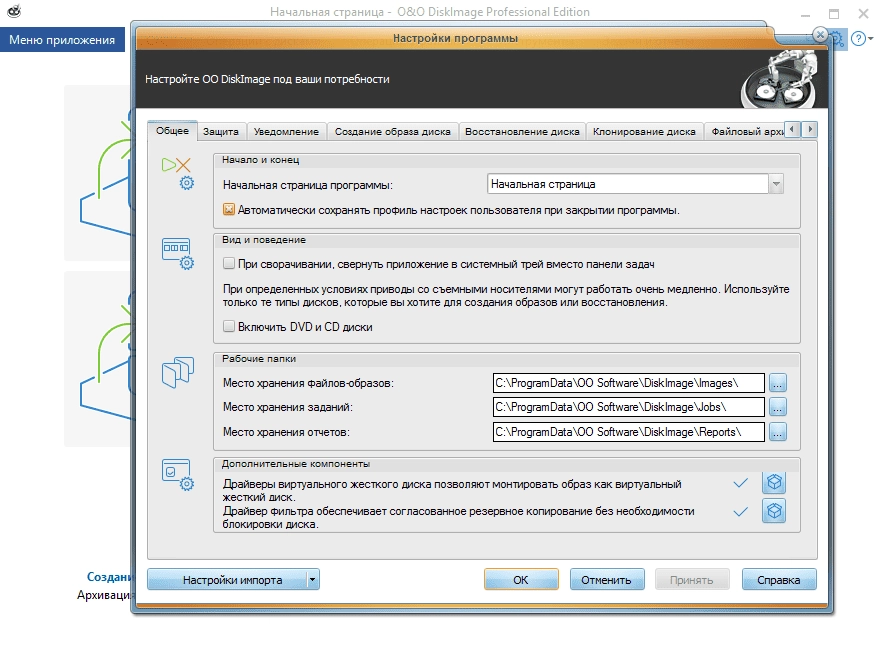The height and width of the screenshot is (656, 878).
Task: Open the start page dropdown list
Action: tap(776, 184)
